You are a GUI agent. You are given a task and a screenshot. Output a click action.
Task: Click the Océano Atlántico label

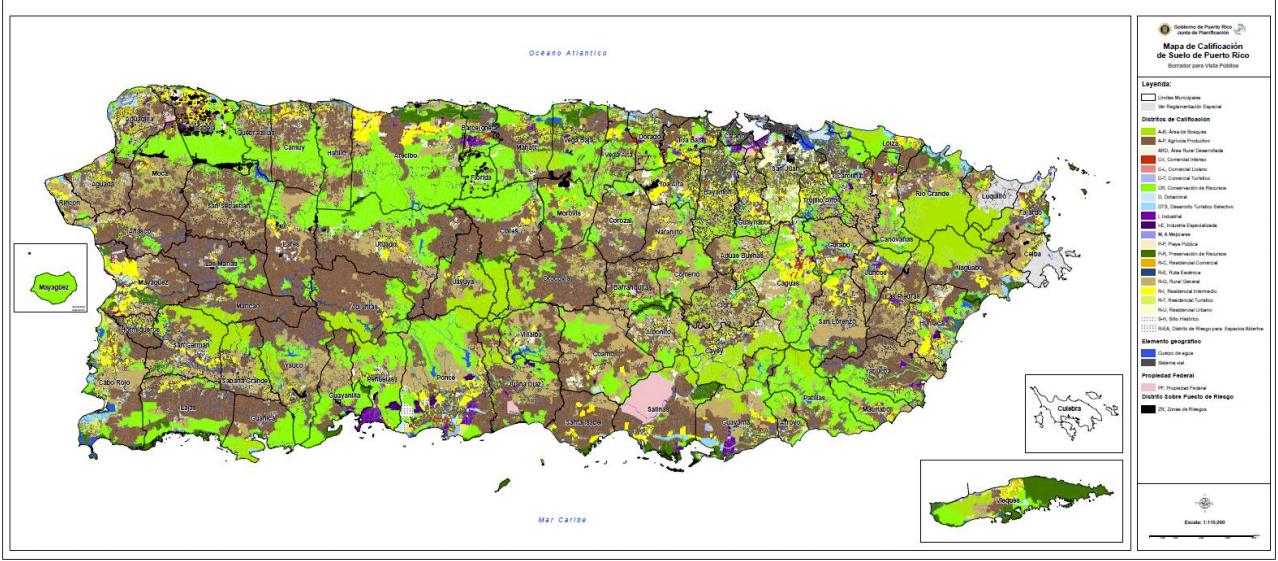pyautogui.click(x=568, y=53)
